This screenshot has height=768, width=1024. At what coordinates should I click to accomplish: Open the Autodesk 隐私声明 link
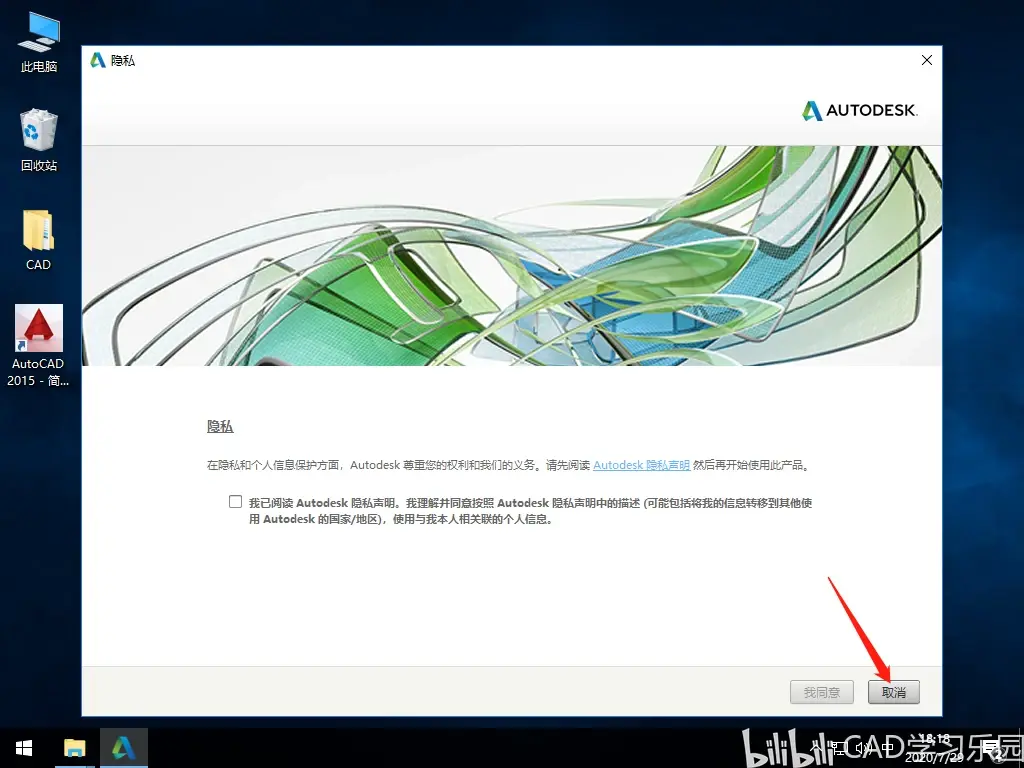click(641, 465)
